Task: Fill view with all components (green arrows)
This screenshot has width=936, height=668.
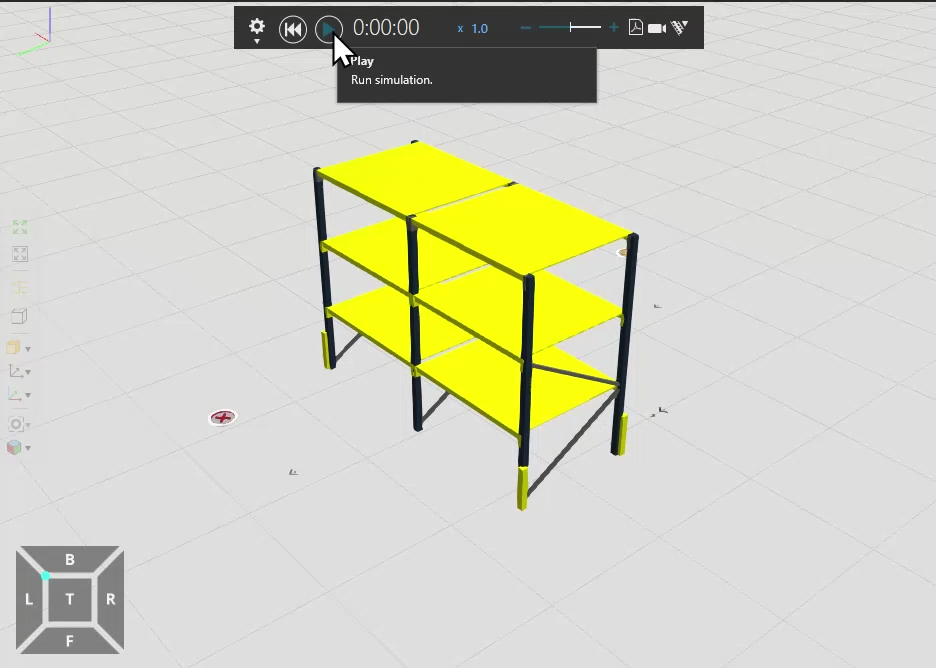Action: point(20,227)
